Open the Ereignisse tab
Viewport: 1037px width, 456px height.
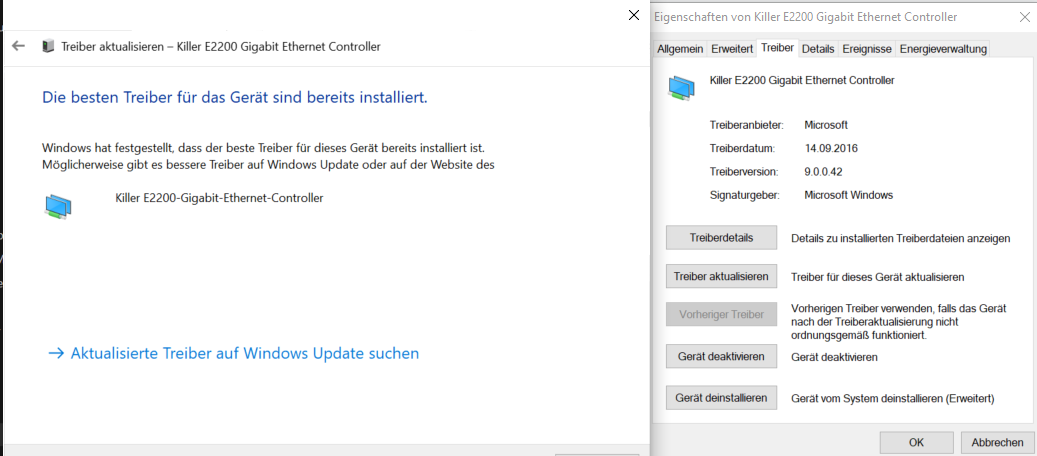pyautogui.click(x=867, y=49)
